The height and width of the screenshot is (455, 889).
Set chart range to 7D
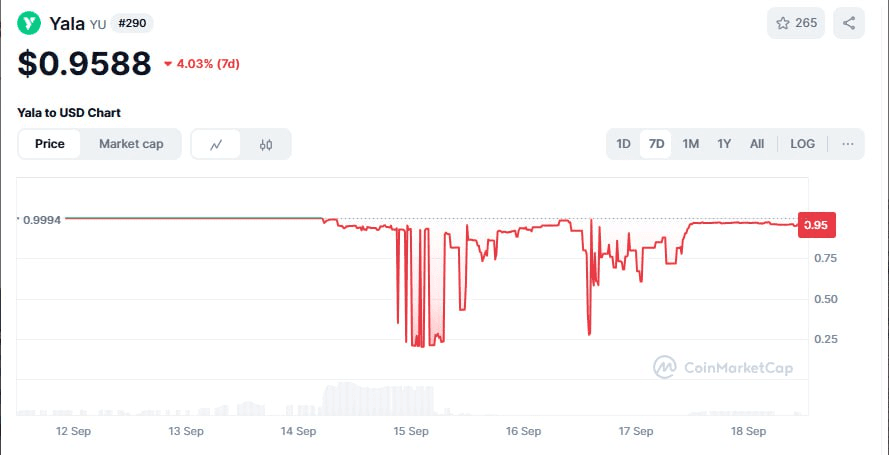pyautogui.click(x=656, y=144)
